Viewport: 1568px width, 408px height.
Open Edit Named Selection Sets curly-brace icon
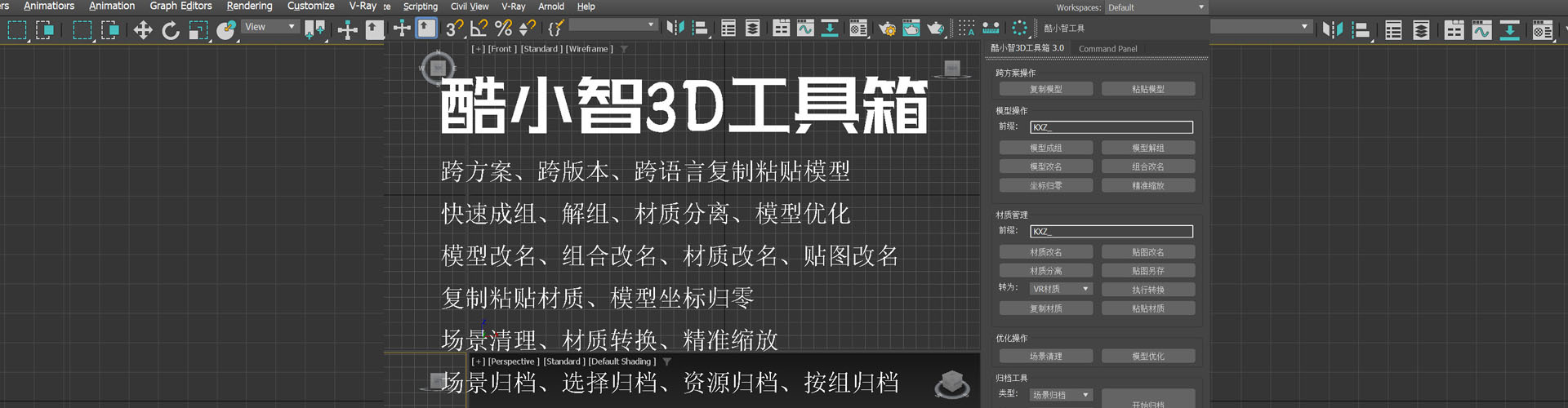click(555, 29)
